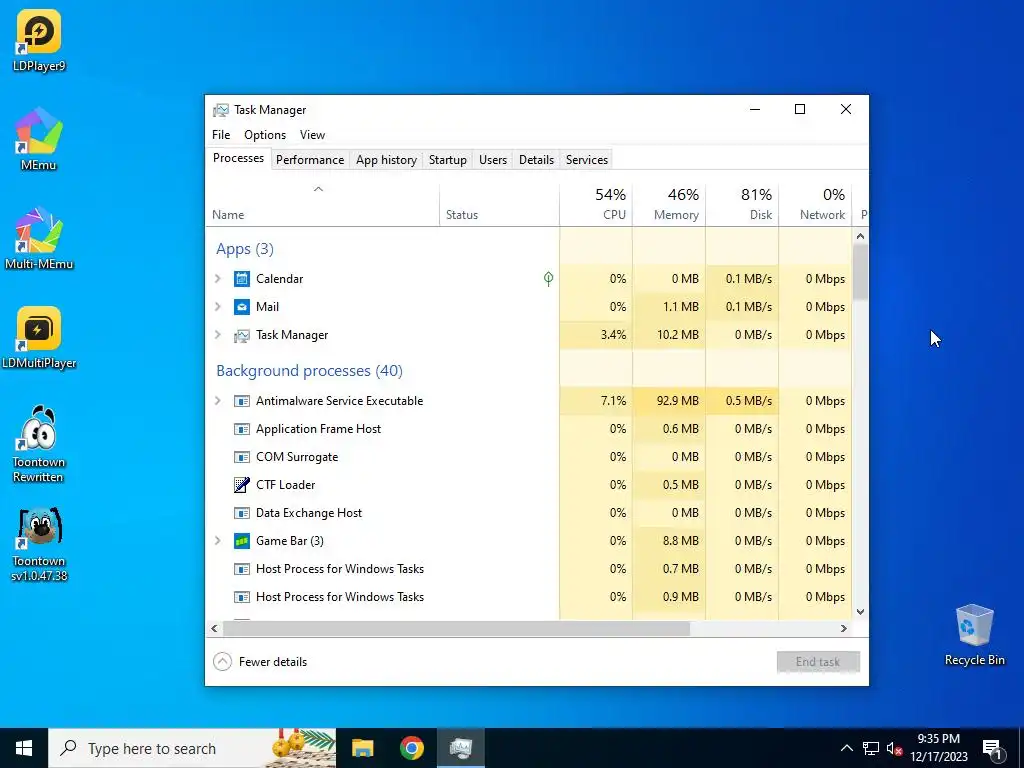1024x768 pixels.
Task: Click the horizontal scrollbar right arrow
Action: pos(844,628)
